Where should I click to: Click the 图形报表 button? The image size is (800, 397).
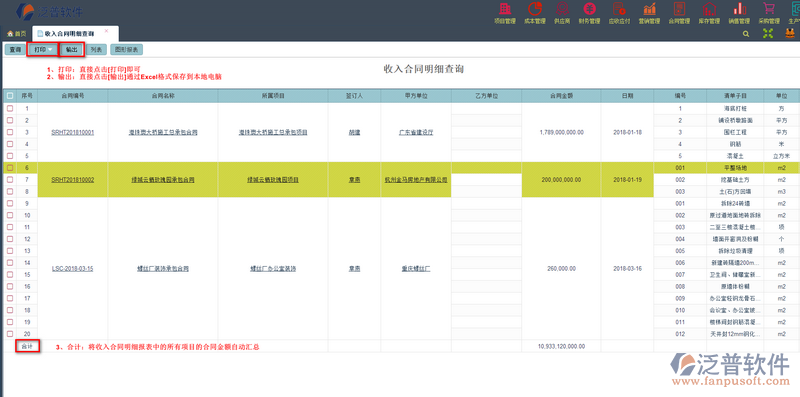pos(127,49)
